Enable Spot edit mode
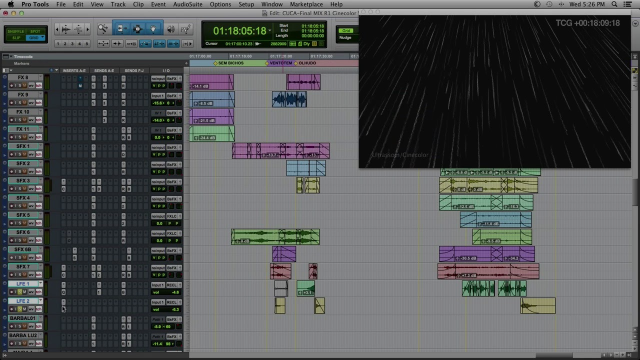 pos(36,31)
